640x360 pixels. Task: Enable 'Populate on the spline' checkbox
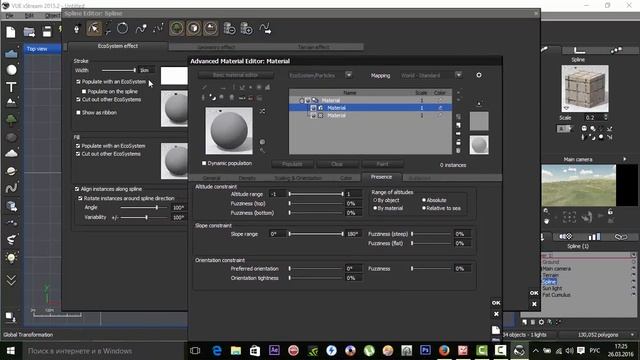click(84, 91)
